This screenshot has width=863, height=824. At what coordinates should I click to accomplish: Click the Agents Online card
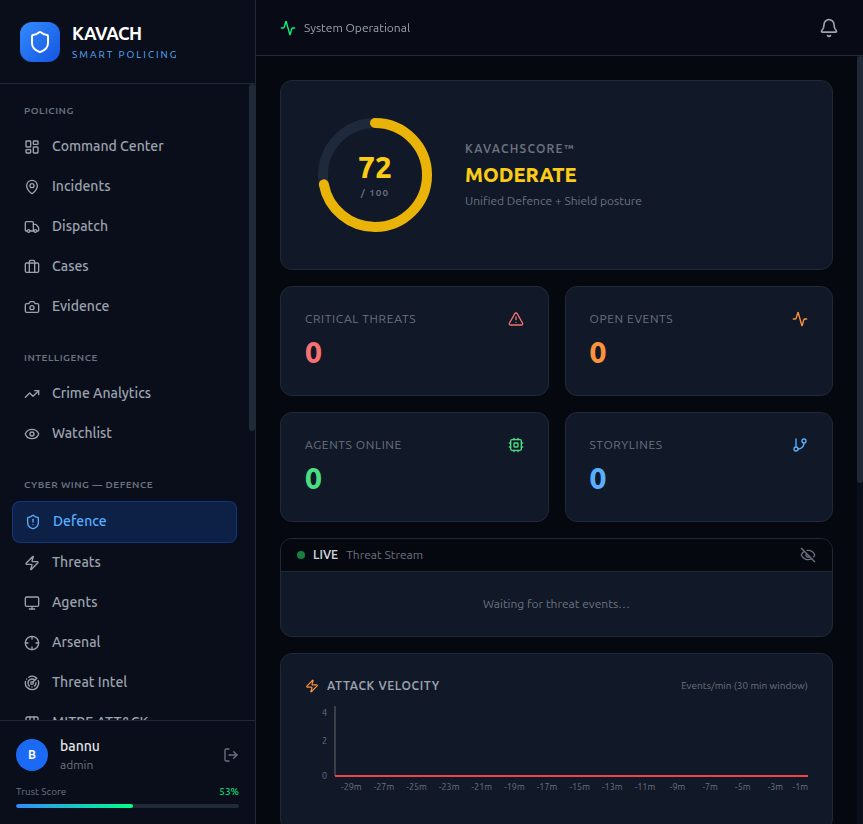414,467
